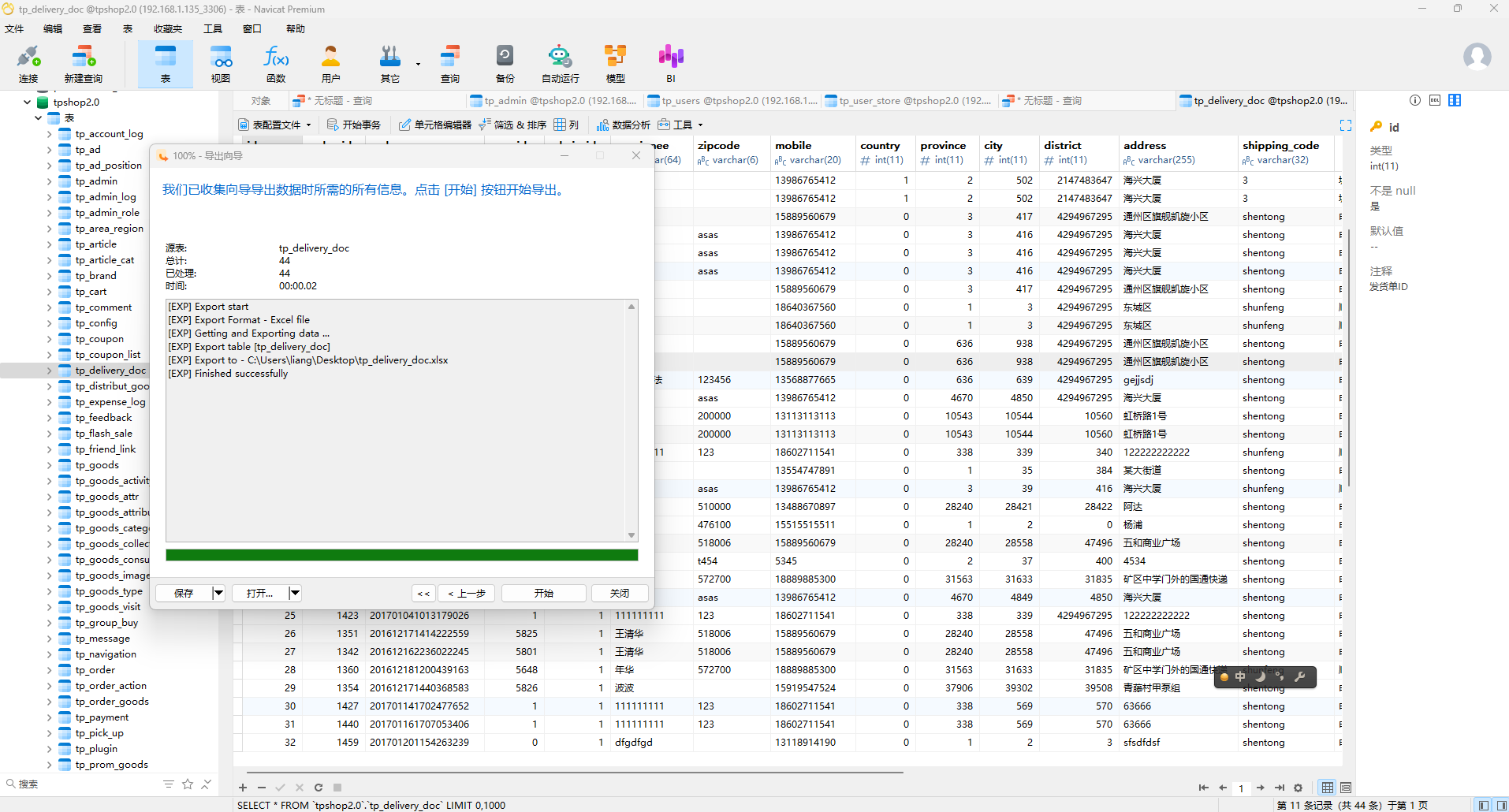Viewport: 1509px width, 812px height.
Task: Click the 搜索 search field in sidebar
Action: pyautogui.click(x=79, y=784)
